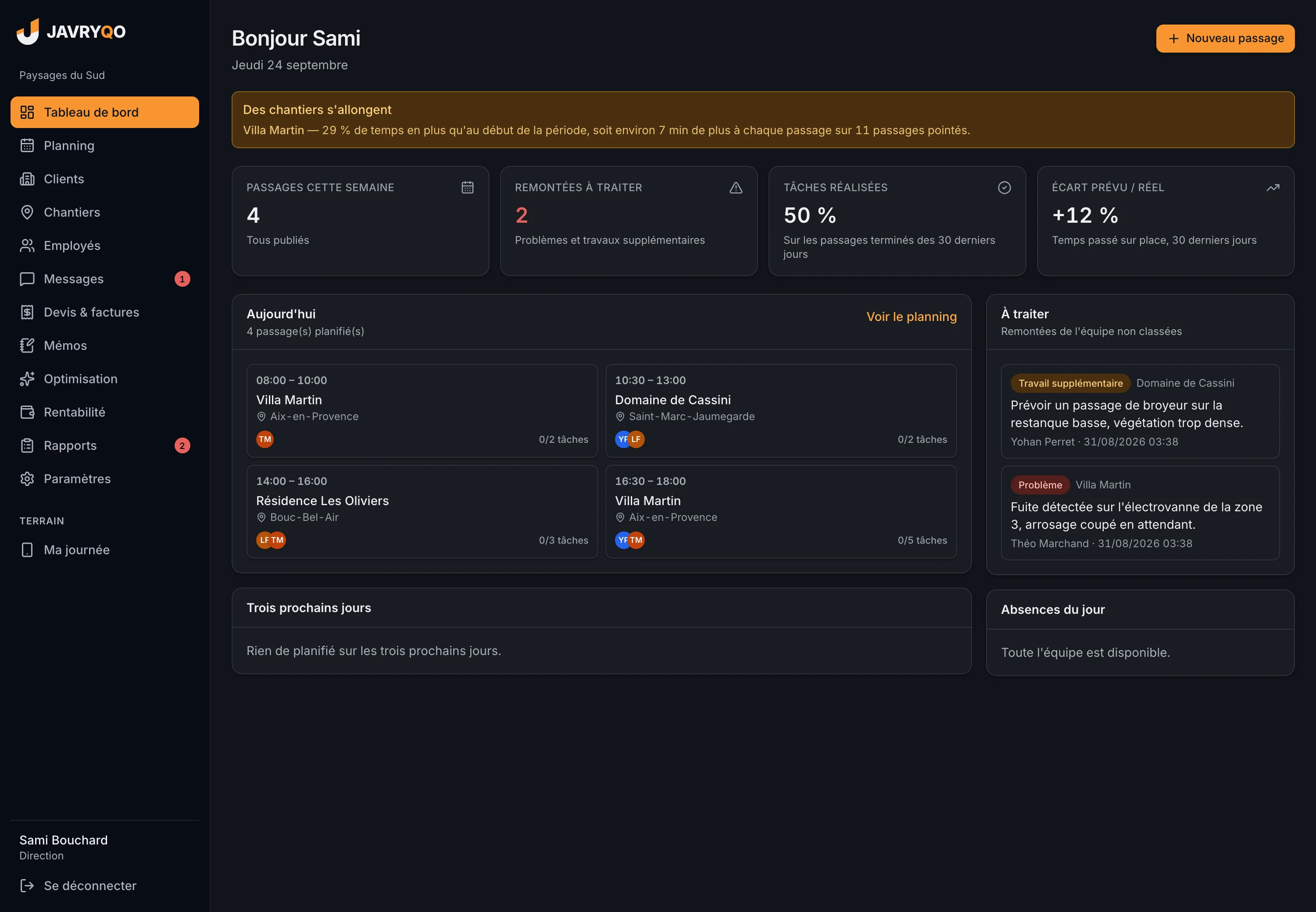Image resolution: width=1316 pixels, height=912 pixels.
Task: Click the Travail supplémentaire tag
Action: click(1070, 383)
